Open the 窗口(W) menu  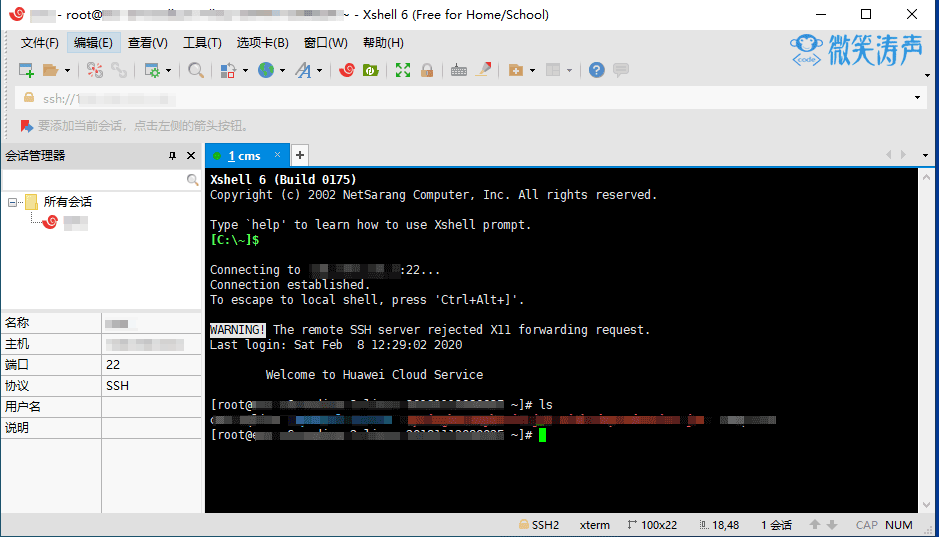(326, 43)
